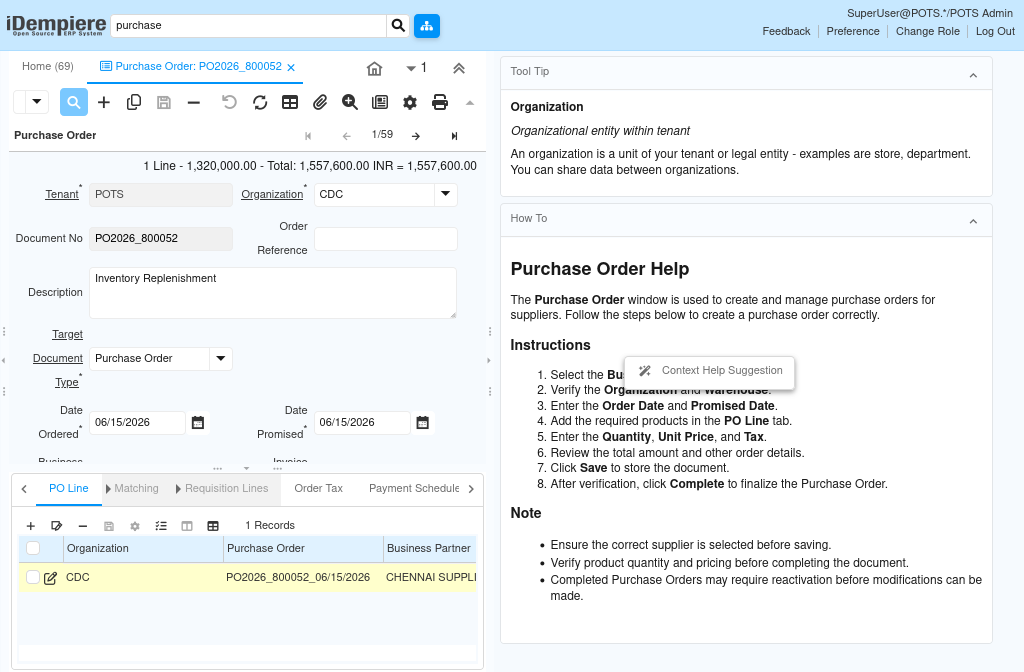1024x672 pixels.
Task: Go to next record arrow
Action: coord(416,136)
